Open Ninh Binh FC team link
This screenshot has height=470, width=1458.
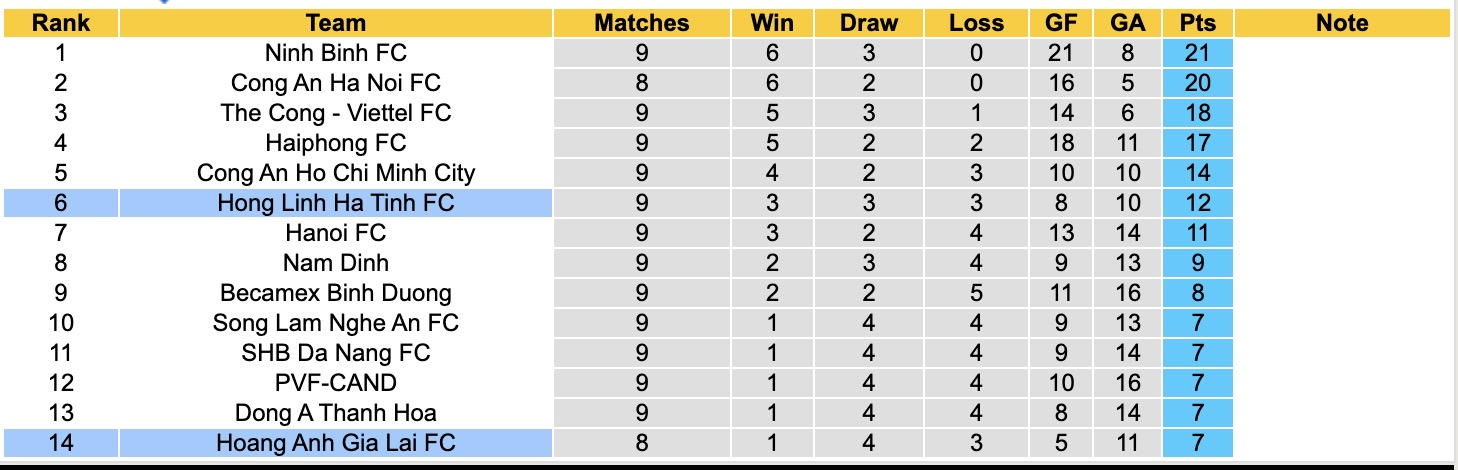pyautogui.click(x=336, y=53)
